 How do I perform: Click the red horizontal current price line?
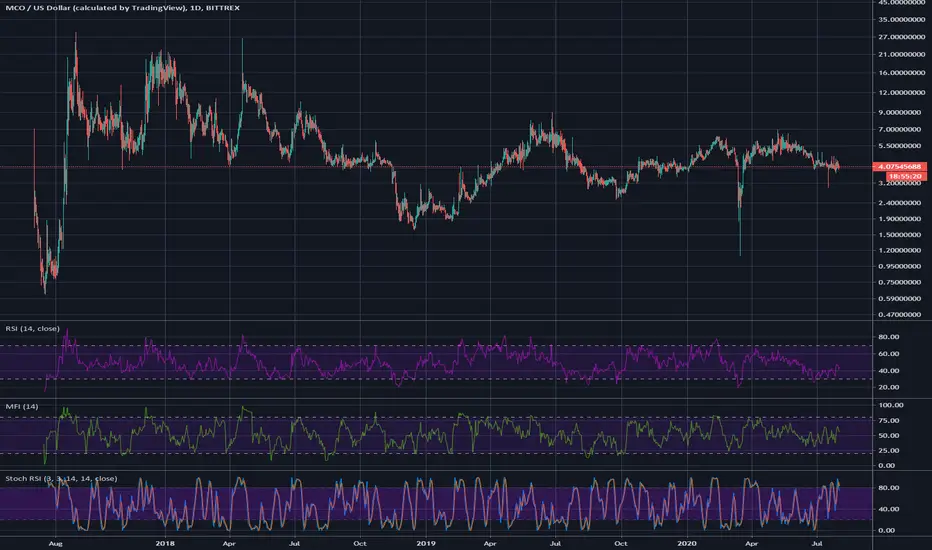(x=436, y=167)
